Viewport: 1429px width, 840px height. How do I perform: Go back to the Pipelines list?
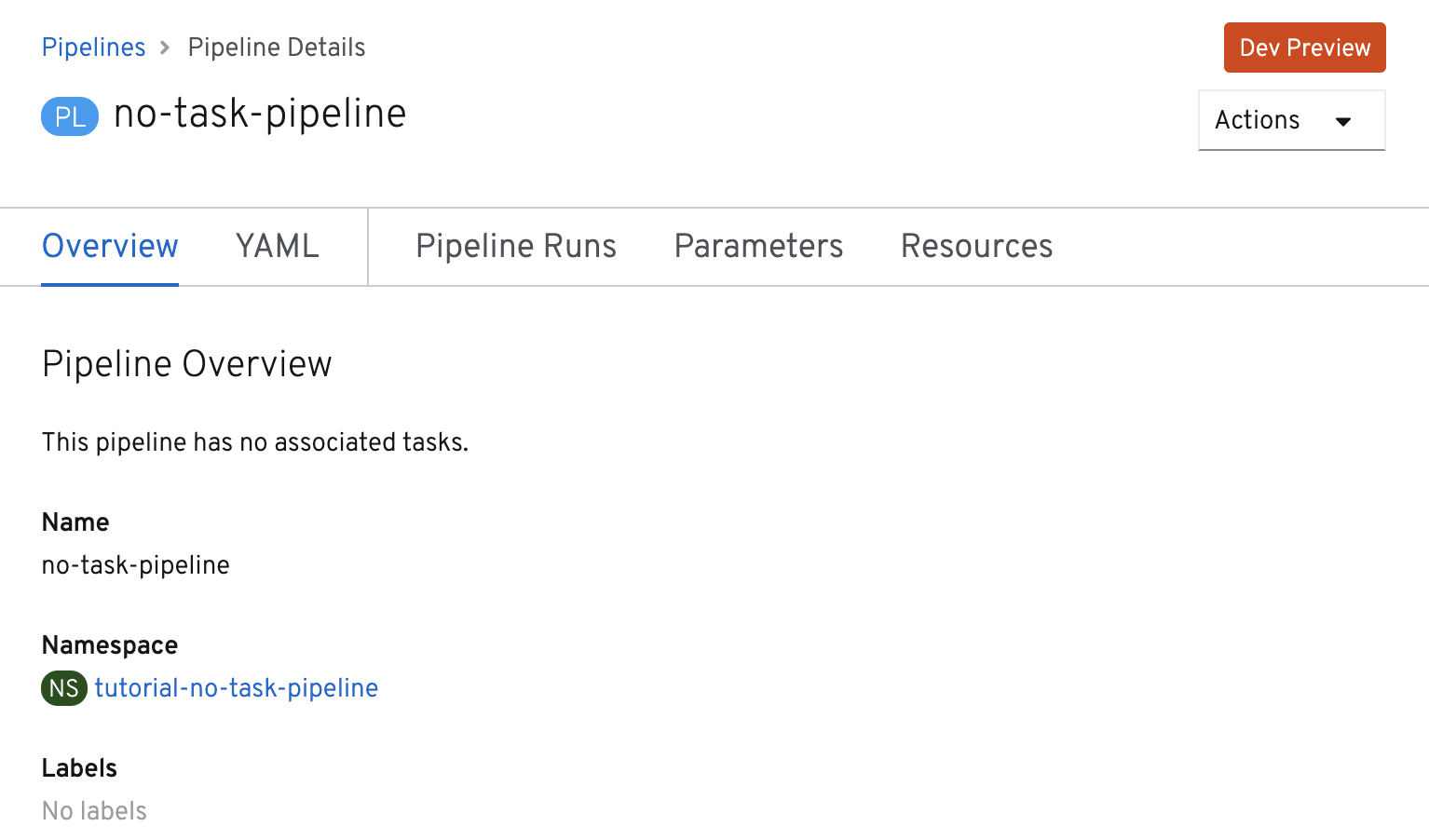(94, 47)
